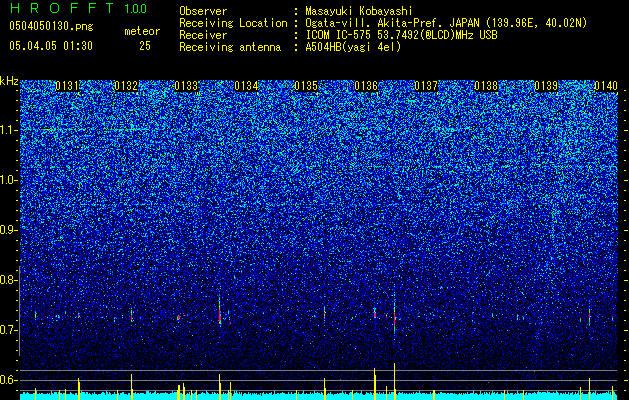629x400 pixels.
Task: Click the 0133 time marker
Action: pyautogui.click(x=187, y=86)
